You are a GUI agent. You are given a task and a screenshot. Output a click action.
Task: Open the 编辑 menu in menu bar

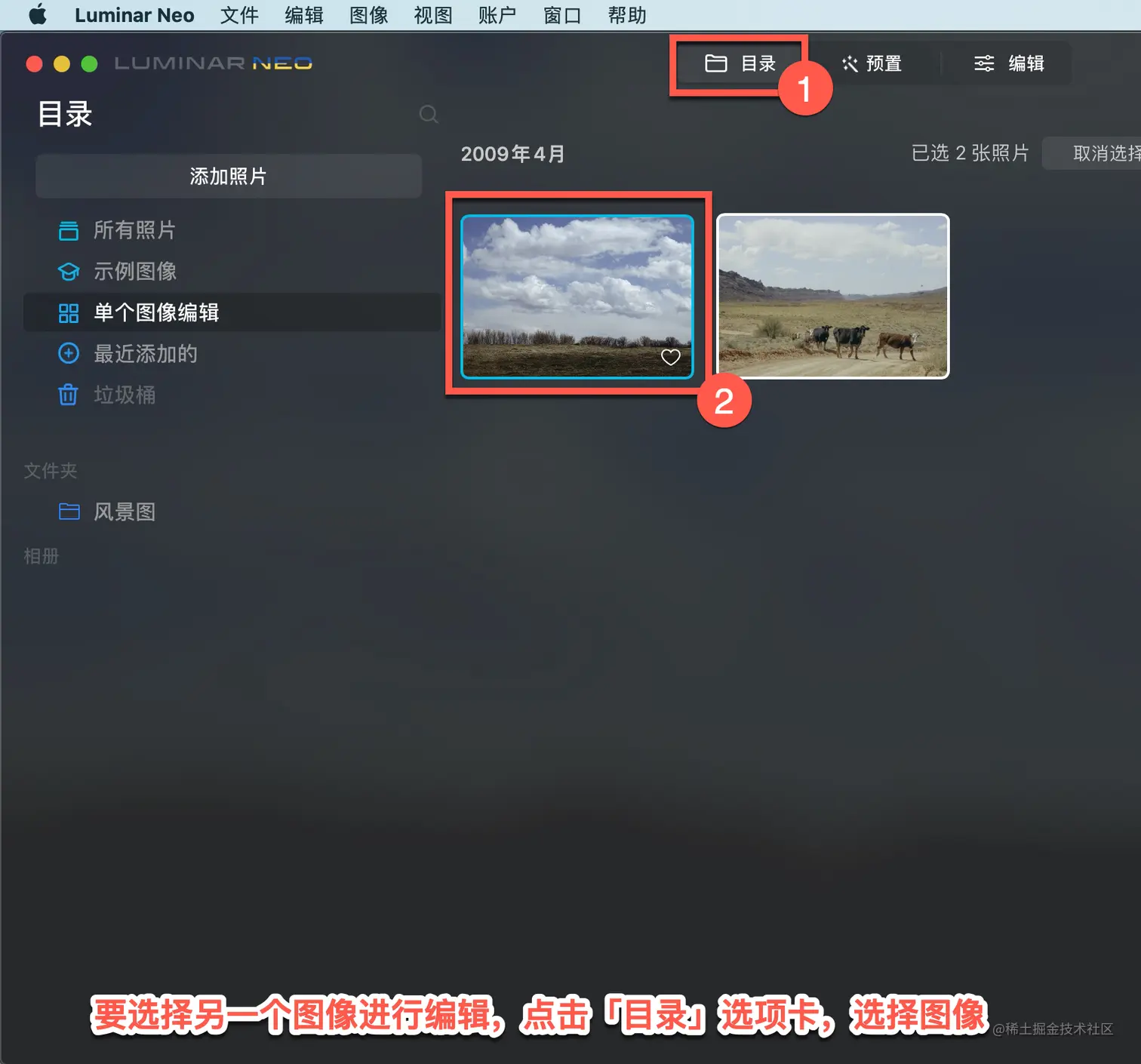click(304, 15)
